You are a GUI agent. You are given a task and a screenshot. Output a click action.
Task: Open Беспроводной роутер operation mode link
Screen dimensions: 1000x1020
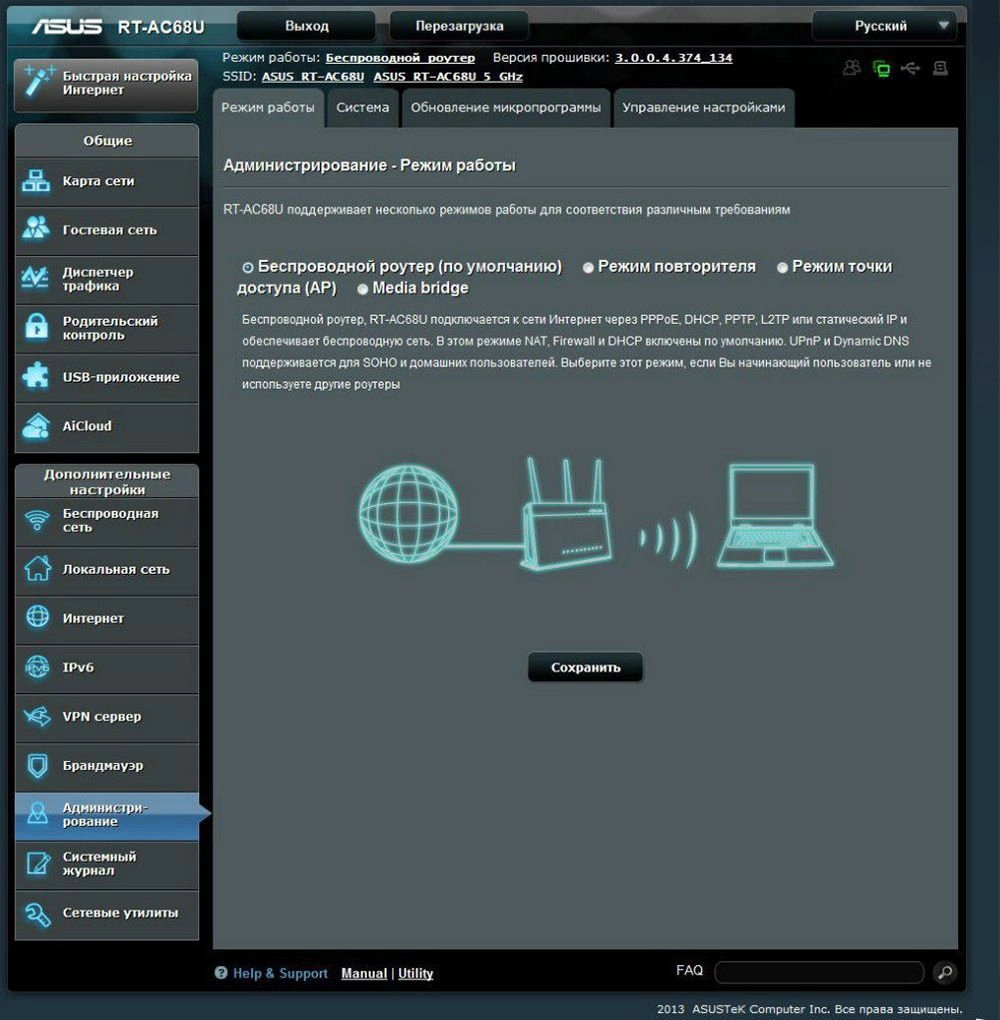(400, 58)
